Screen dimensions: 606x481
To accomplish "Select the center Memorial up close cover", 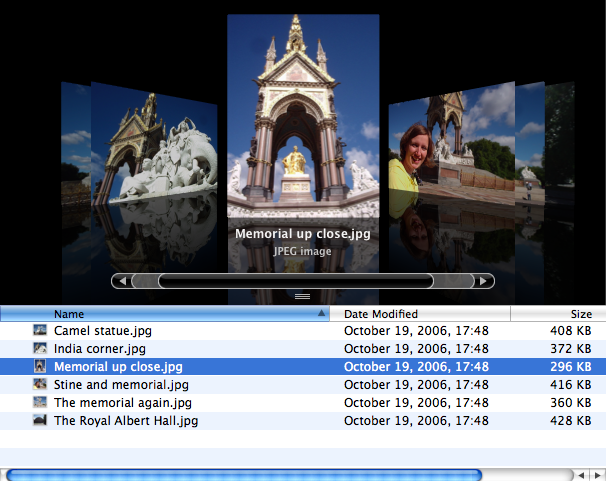I will point(303,116).
